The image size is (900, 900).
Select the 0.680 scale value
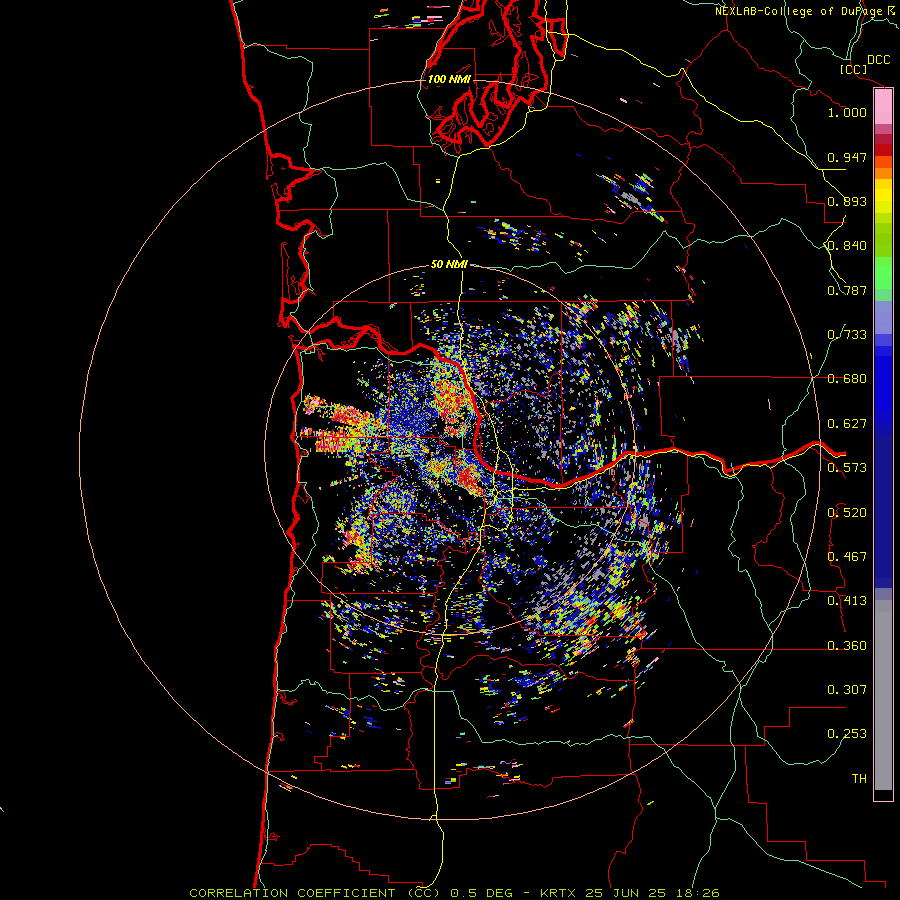tap(847, 379)
